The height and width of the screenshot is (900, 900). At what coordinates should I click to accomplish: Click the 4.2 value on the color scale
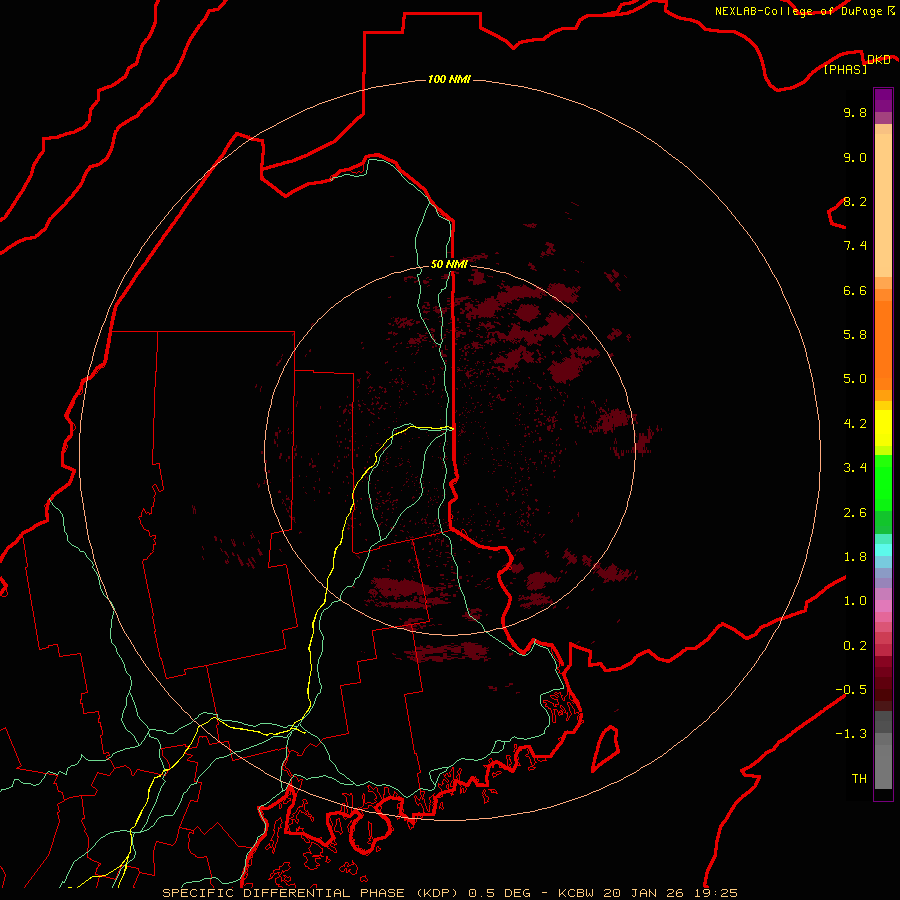pos(855,424)
